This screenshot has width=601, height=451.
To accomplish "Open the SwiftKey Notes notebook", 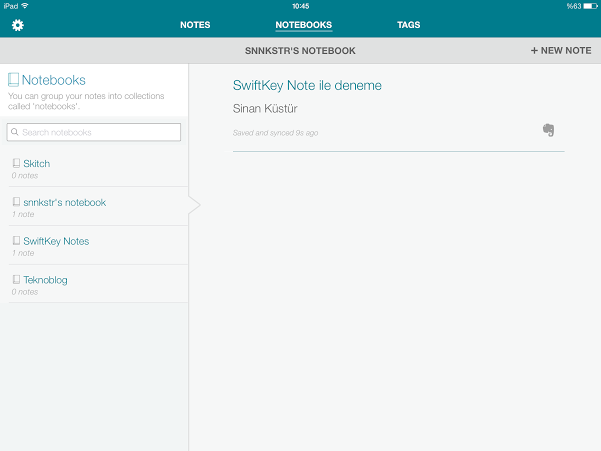I will pyautogui.click(x=98, y=246).
